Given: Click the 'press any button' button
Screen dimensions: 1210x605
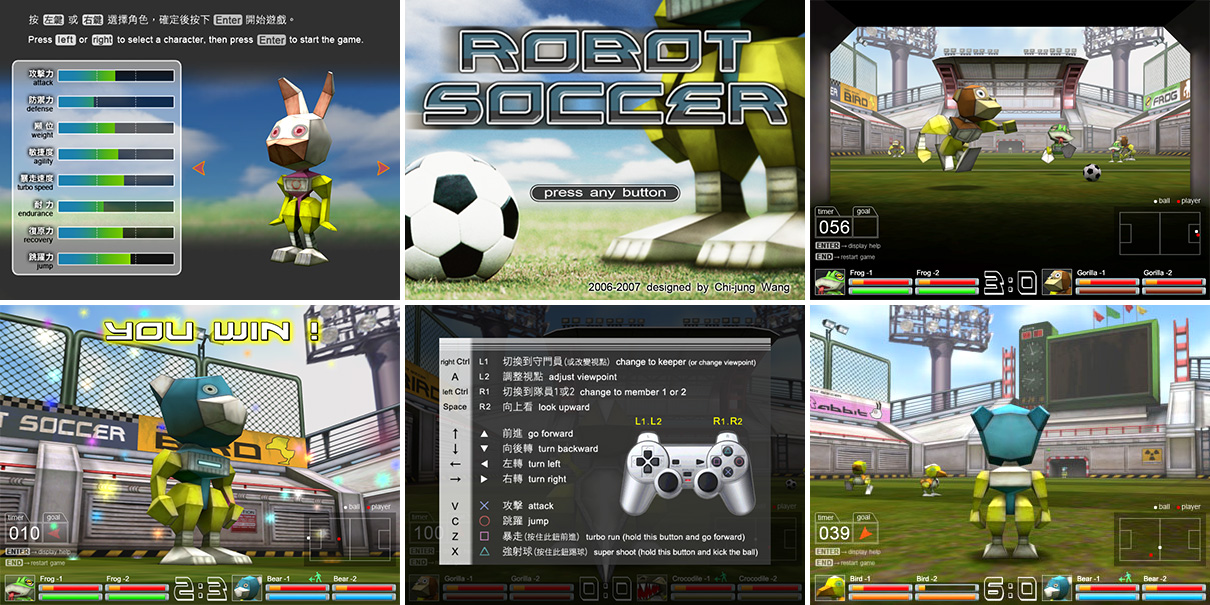Looking at the screenshot, I should point(605,193).
